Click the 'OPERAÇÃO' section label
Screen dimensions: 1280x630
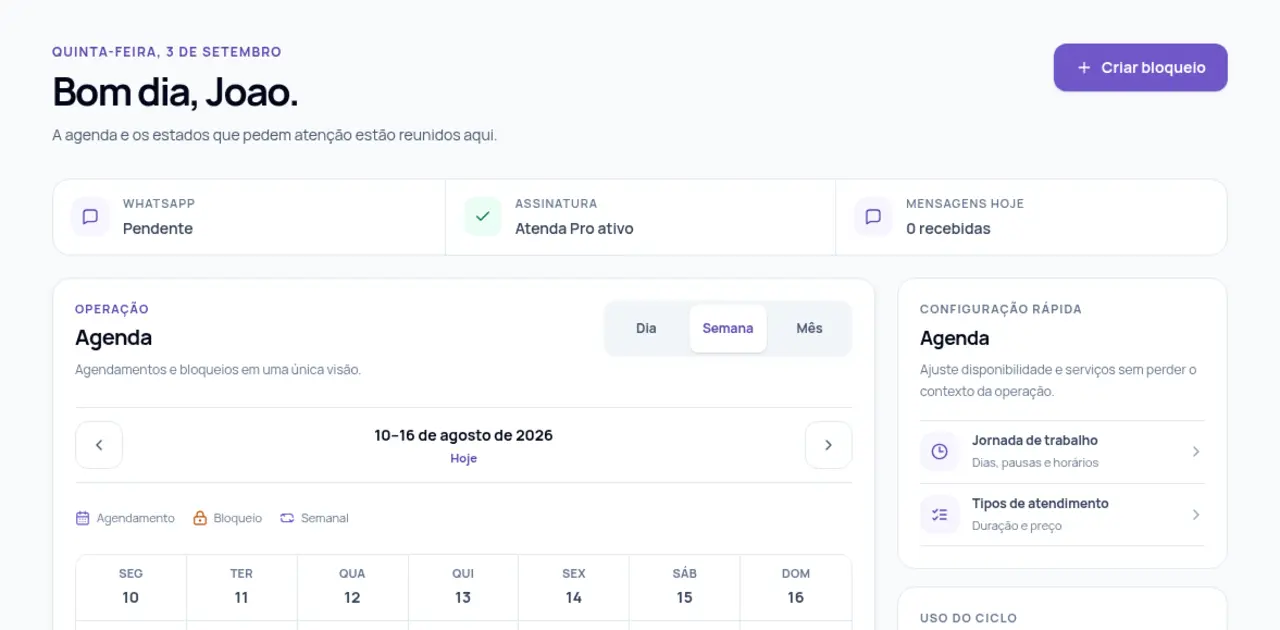pos(112,309)
